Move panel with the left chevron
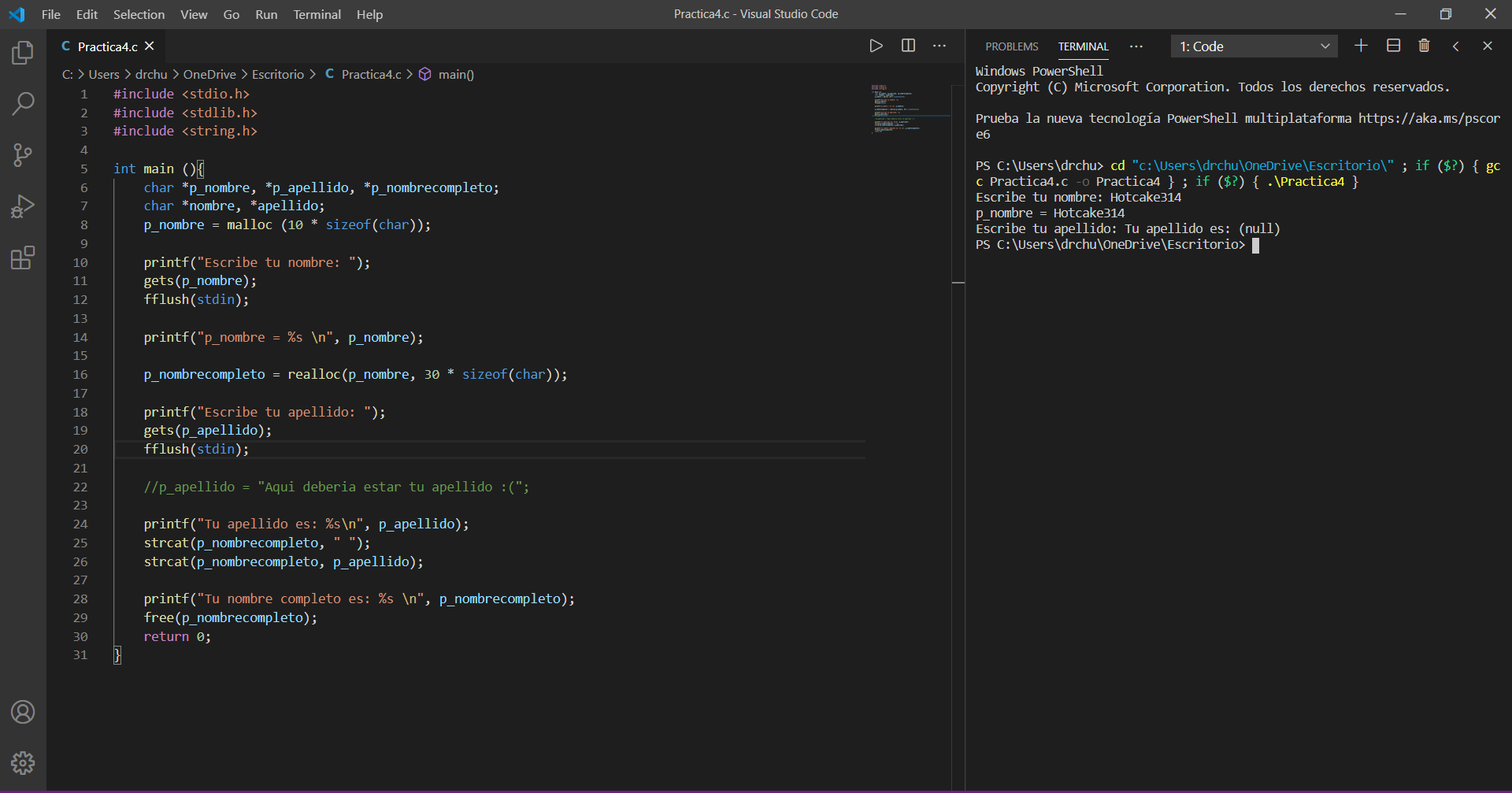 pos(1456,46)
